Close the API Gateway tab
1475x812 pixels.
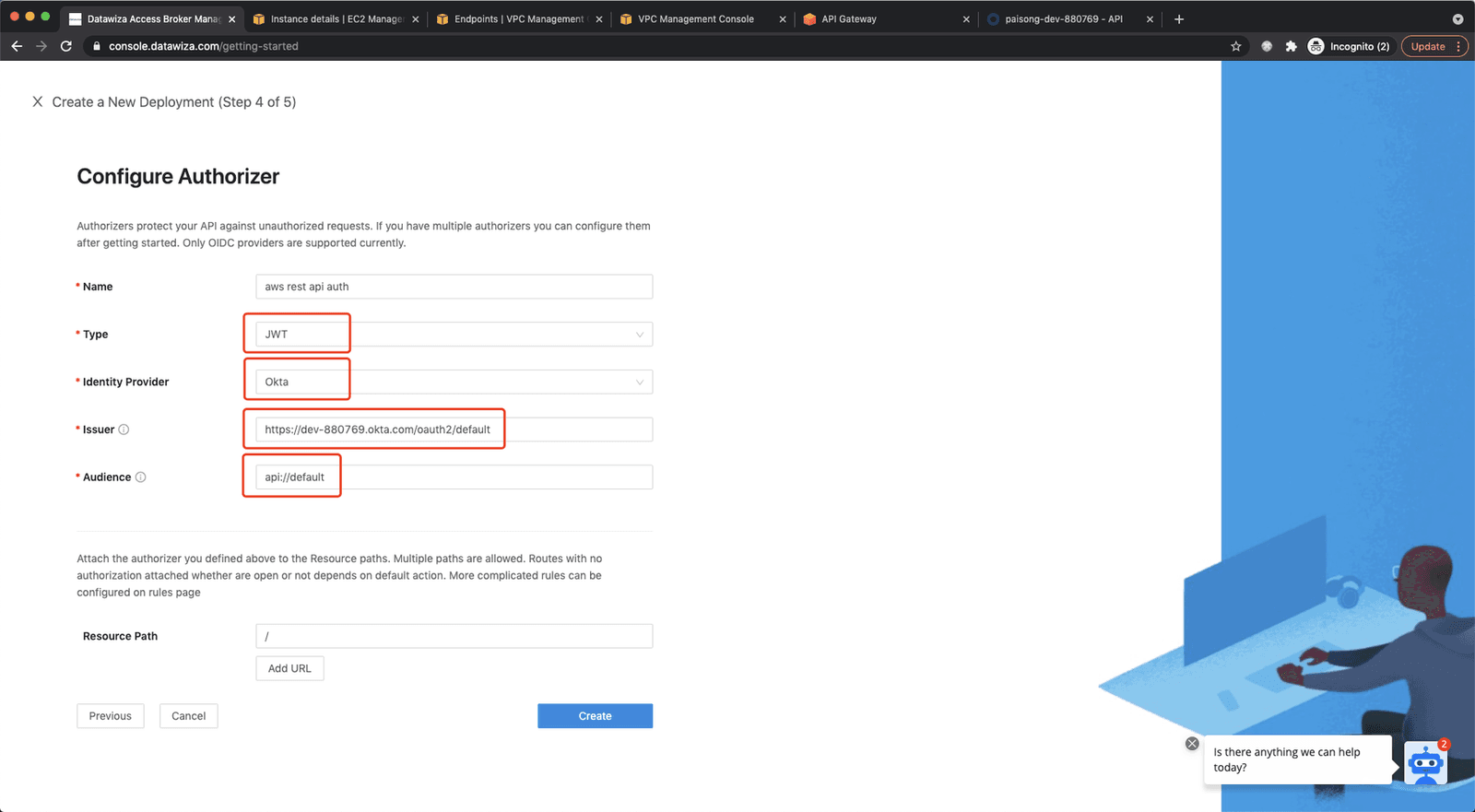[966, 18]
